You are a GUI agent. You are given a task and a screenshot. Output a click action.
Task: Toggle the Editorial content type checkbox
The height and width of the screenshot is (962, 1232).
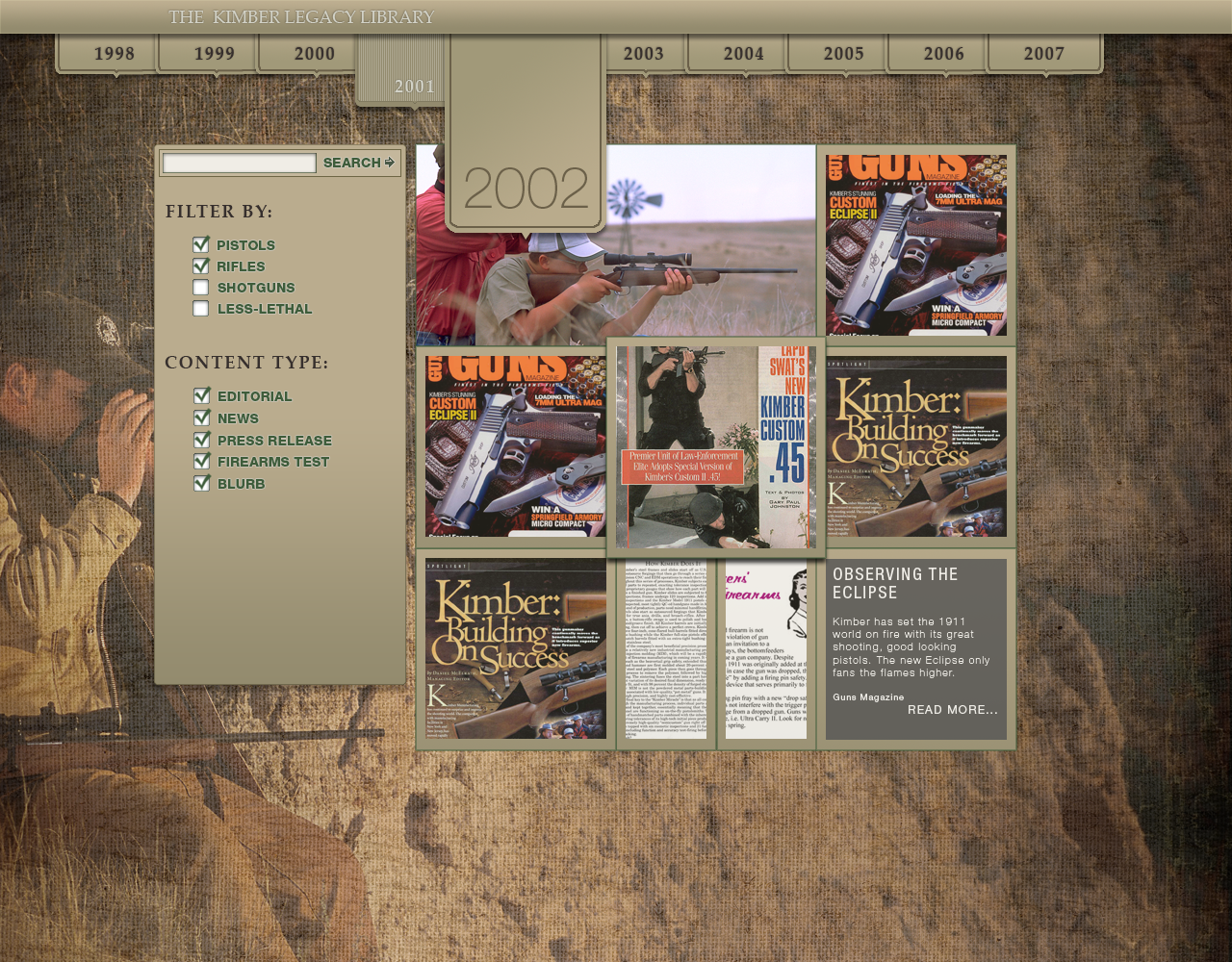pyautogui.click(x=201, y=396)
